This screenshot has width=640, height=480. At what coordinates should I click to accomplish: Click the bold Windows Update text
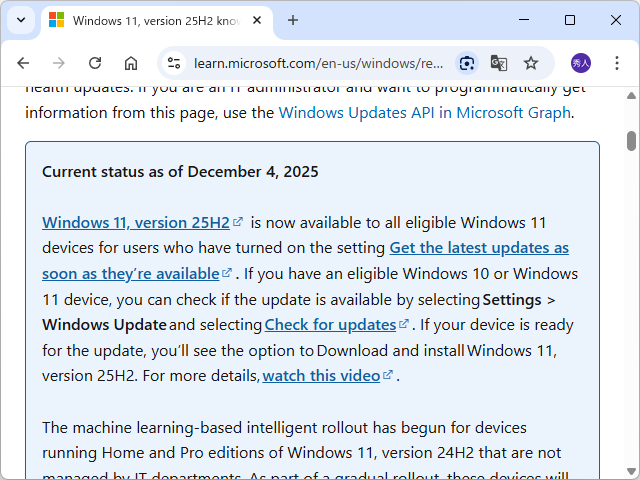coord(104,325)
